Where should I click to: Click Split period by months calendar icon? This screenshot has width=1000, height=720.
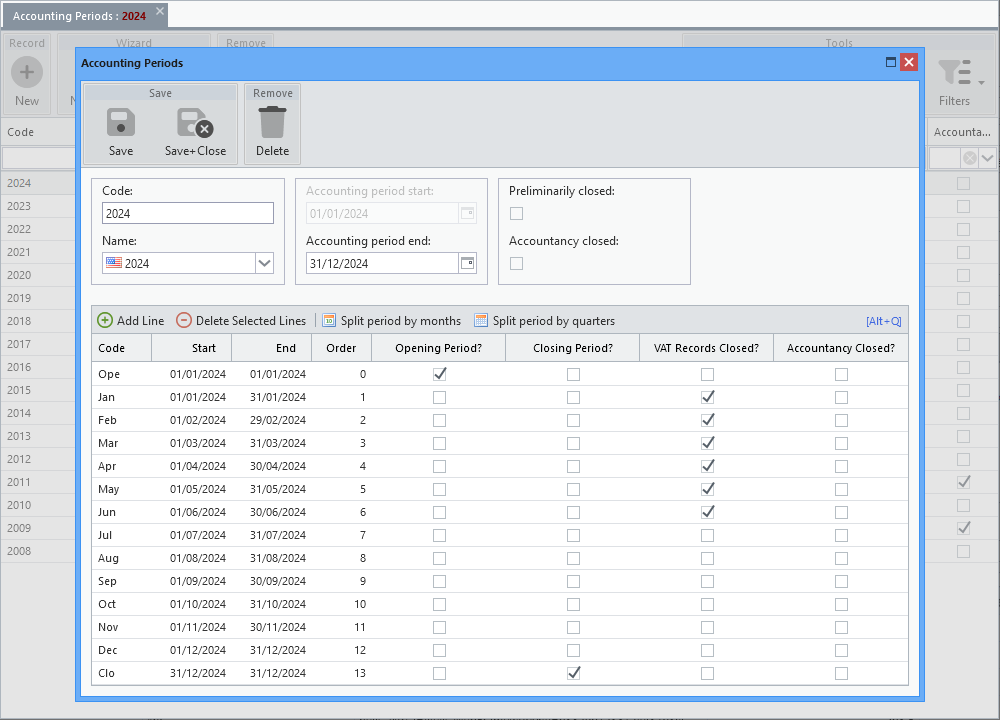(x=329, y=320)
